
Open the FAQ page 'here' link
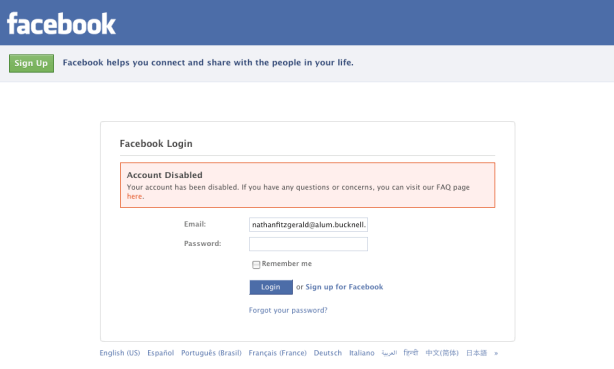tap(134, 197)
